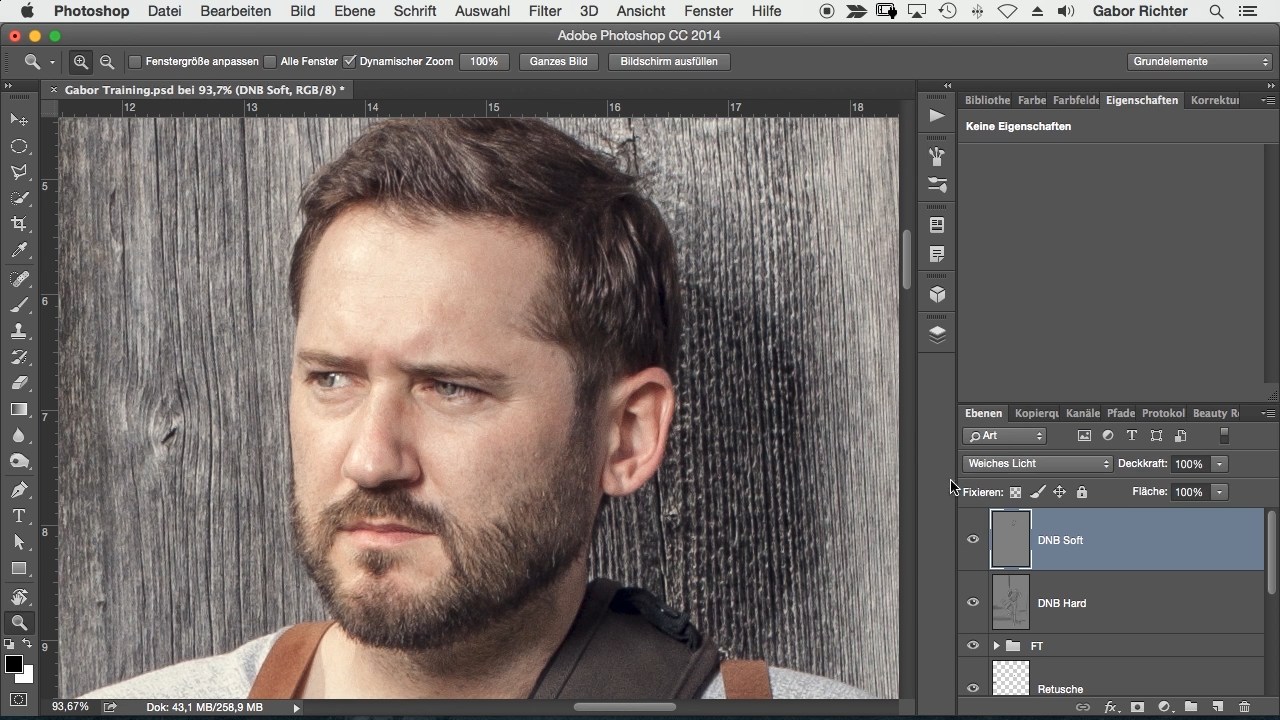1280x720 pixels.
Task: Open the Ebene menu
Action: (x=355, y=11)
